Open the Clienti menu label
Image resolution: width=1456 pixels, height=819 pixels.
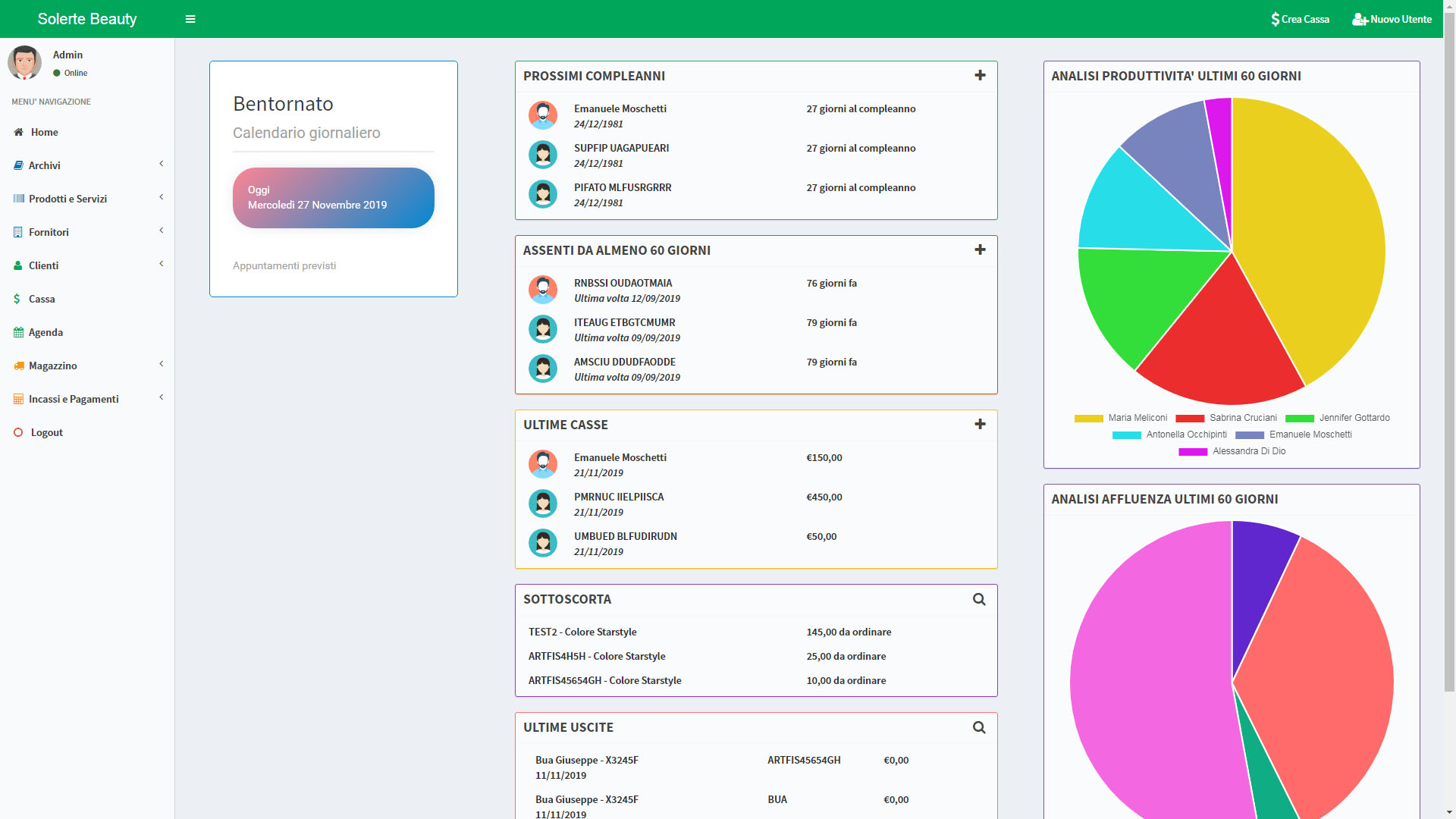(43, 265)
